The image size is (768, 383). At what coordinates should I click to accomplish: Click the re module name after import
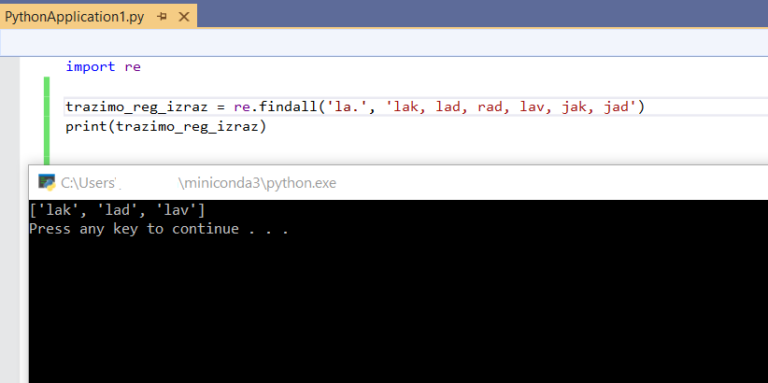click(133, 67)
